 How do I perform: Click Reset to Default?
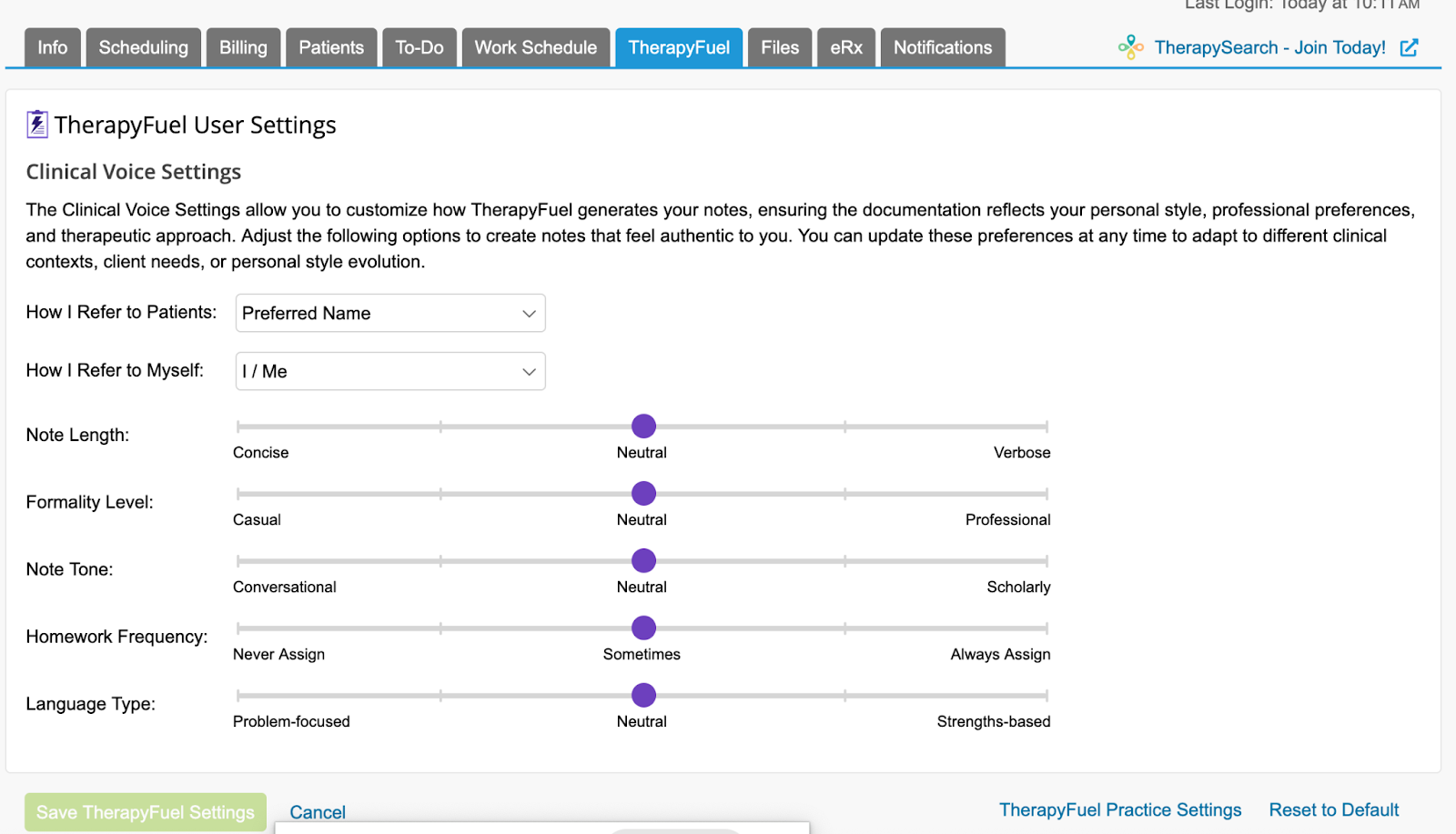[1333, 809]
